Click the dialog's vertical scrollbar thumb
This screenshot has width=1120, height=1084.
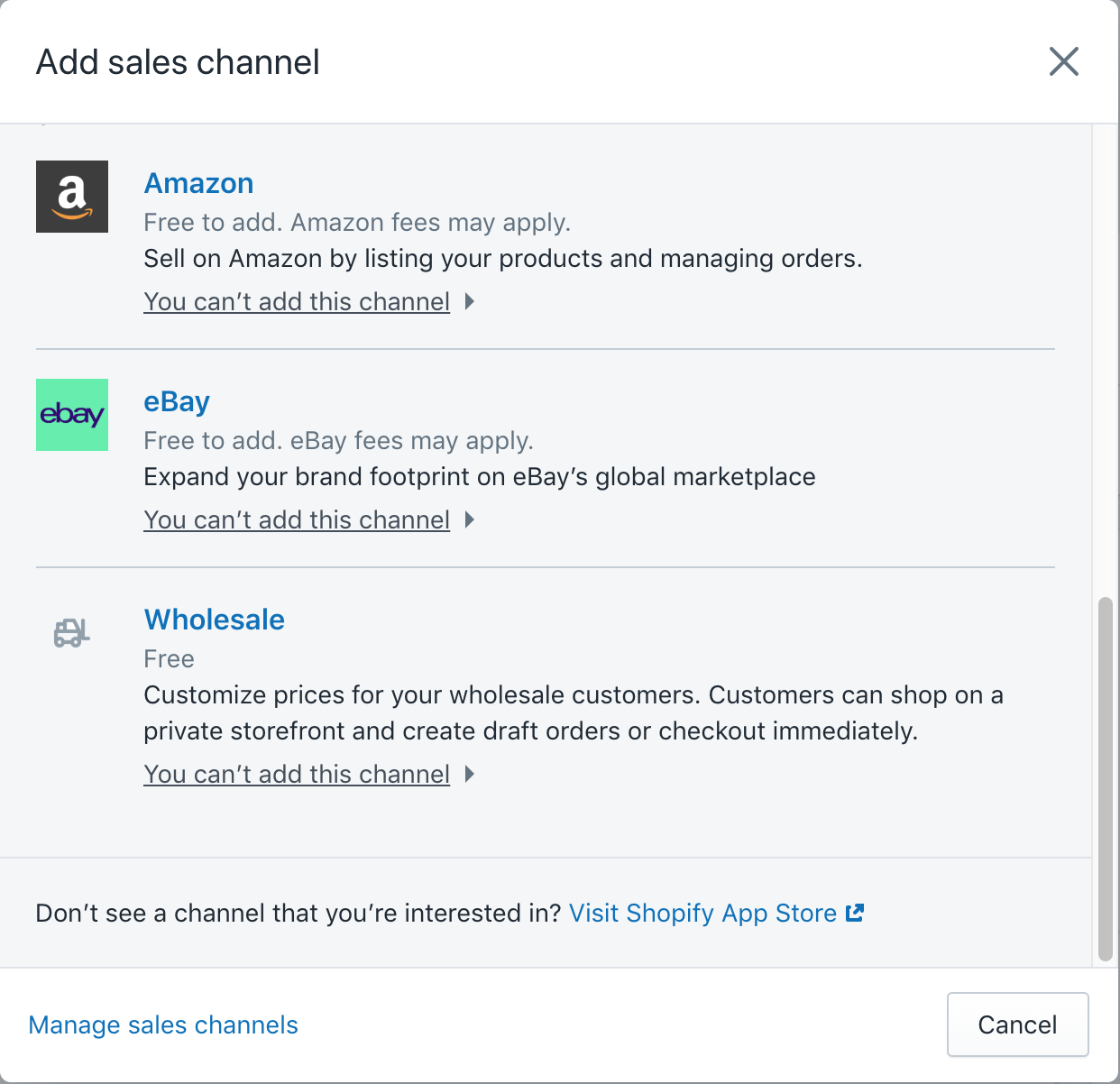tap(1106, 779)
